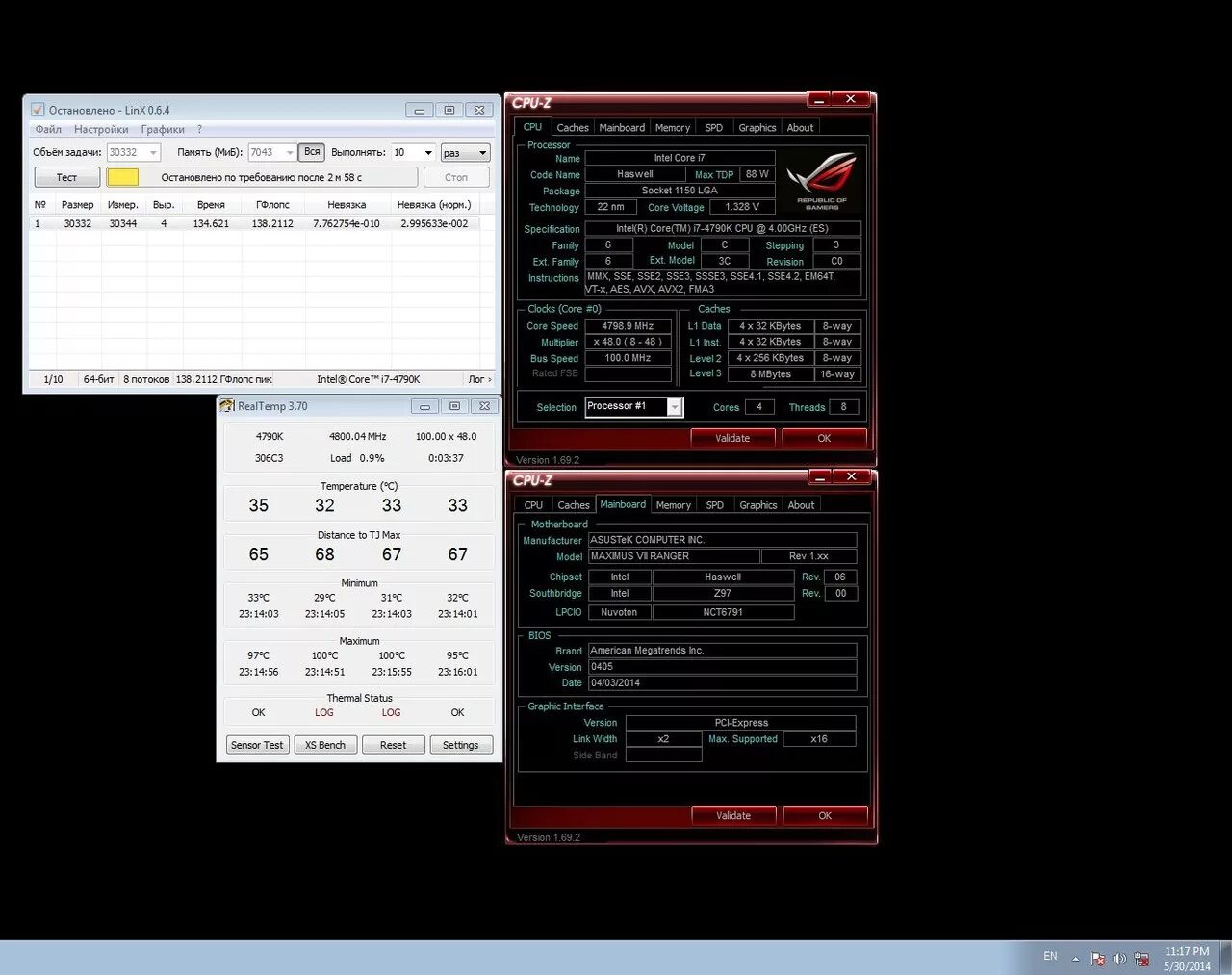This screenshot has height=975, width=1232.
Task: Click the Multiplier x 48.0 value
Action: tap(628, 342)
